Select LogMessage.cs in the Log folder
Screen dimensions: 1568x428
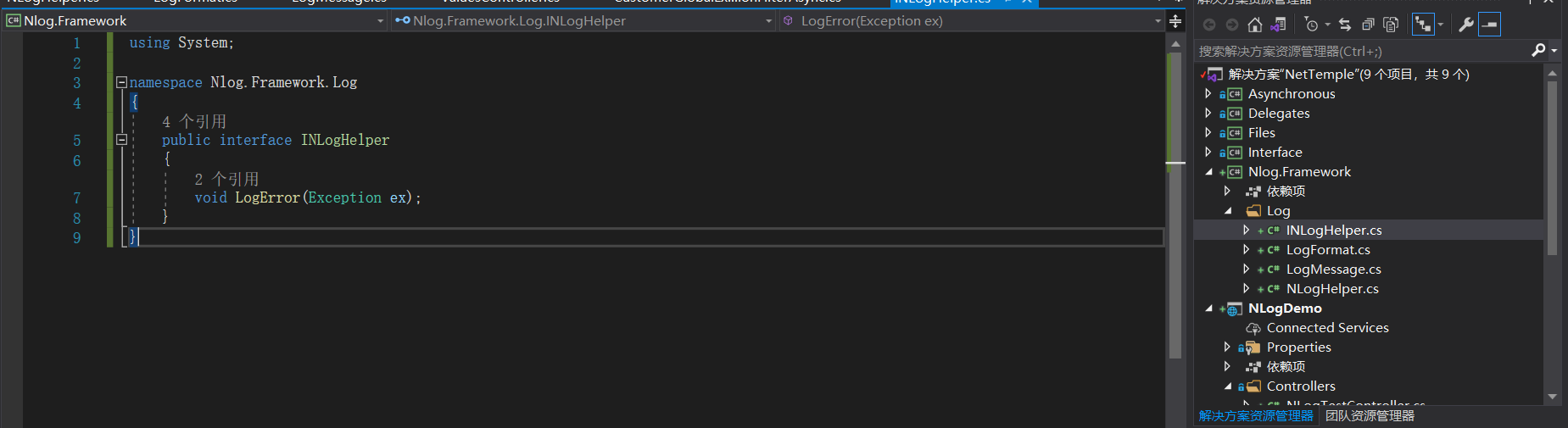[x=1333, y=270]
